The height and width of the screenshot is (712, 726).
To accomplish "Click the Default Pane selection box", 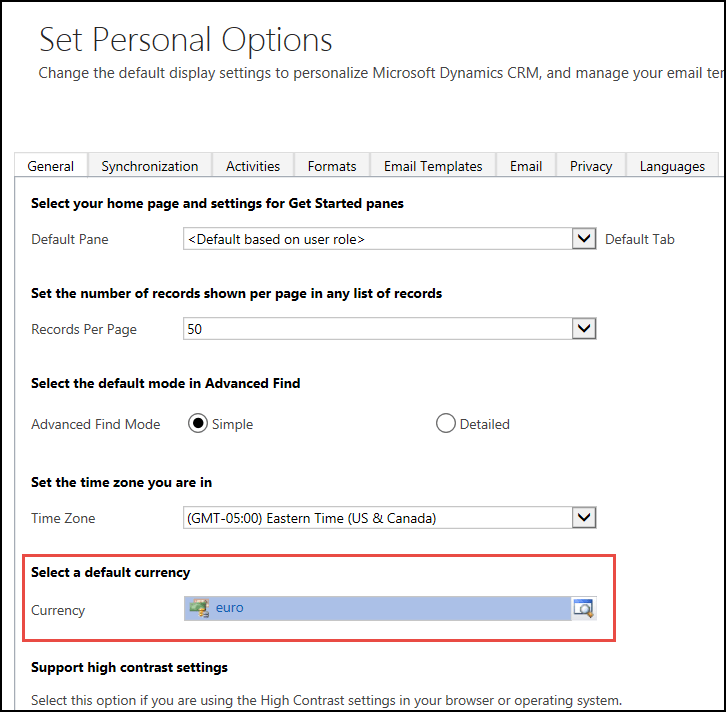I will click(376, 239).
